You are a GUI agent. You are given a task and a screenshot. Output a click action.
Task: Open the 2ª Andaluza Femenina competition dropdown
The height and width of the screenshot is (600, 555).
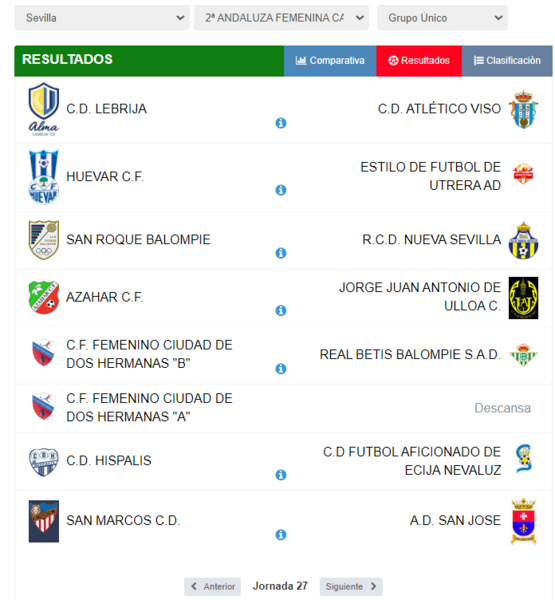(281, 18)
